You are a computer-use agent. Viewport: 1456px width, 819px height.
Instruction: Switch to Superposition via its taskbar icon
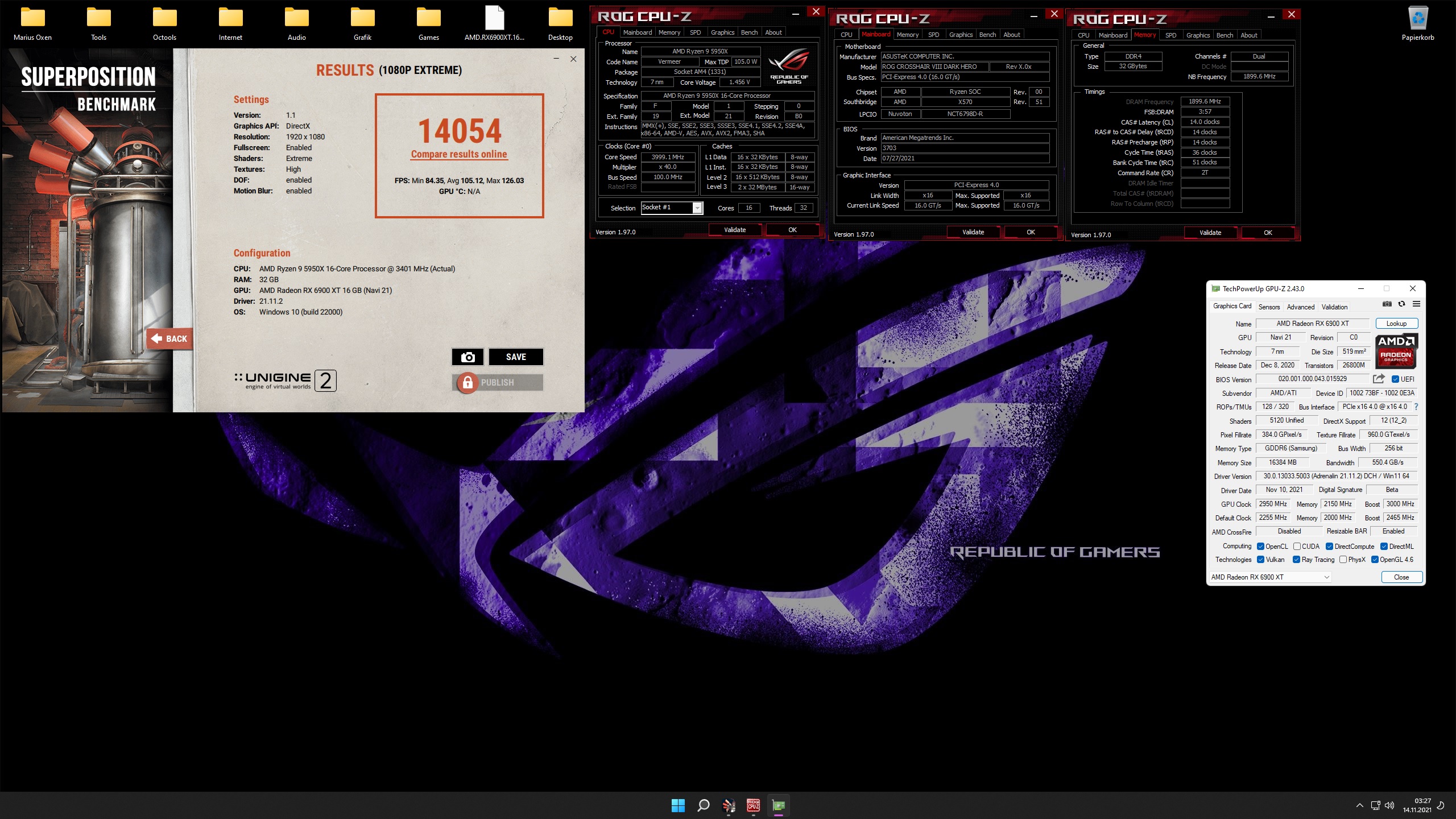click(x=729, y=805)
